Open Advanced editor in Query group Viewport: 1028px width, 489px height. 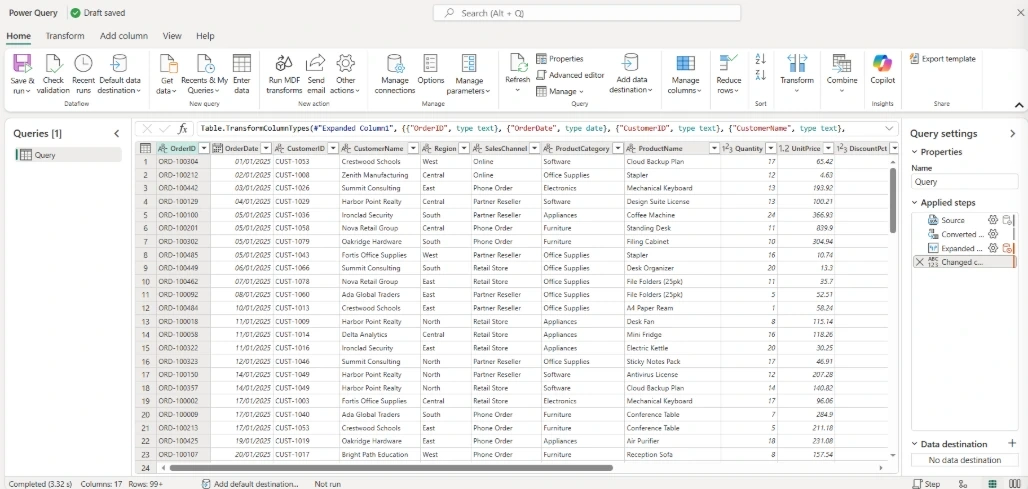point(570,75)
